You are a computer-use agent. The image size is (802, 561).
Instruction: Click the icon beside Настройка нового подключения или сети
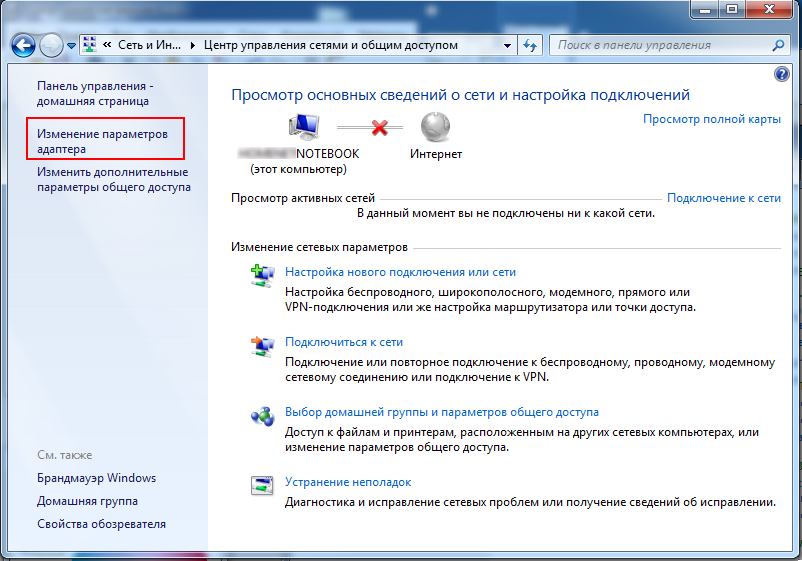261,277
